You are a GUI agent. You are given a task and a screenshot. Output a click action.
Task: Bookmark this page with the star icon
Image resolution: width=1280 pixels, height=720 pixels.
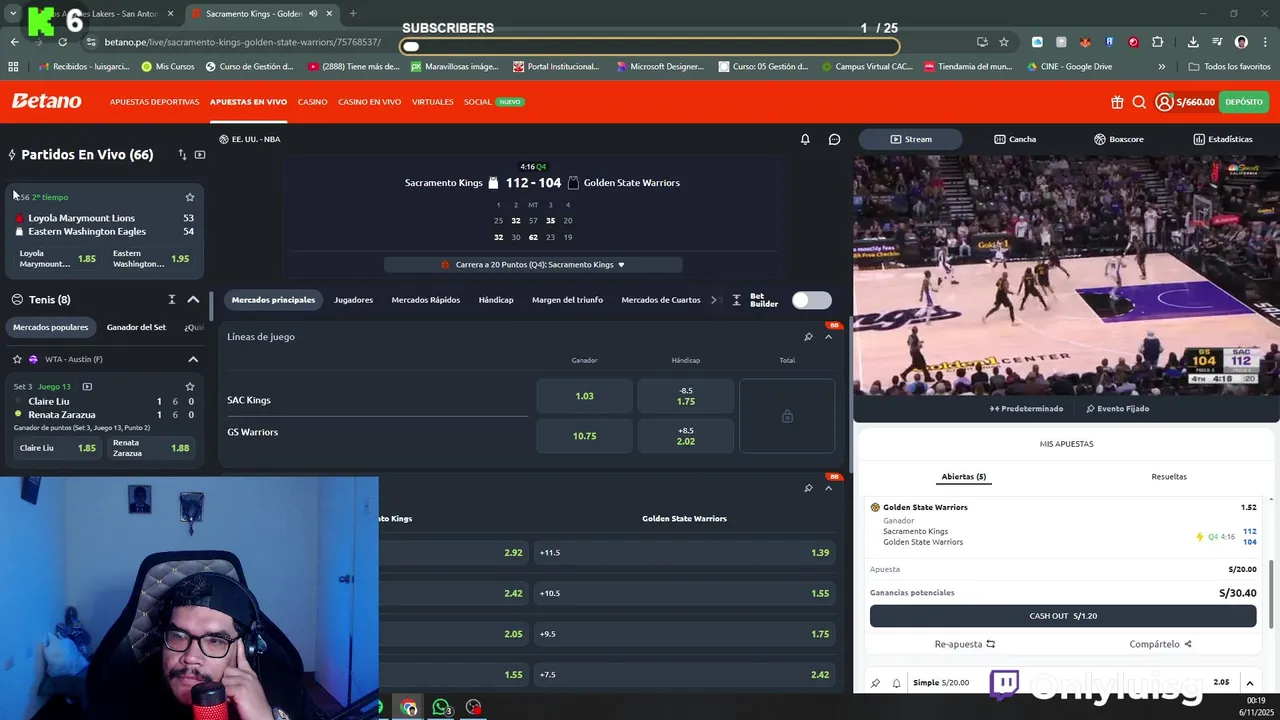[x=1004, y=42]
